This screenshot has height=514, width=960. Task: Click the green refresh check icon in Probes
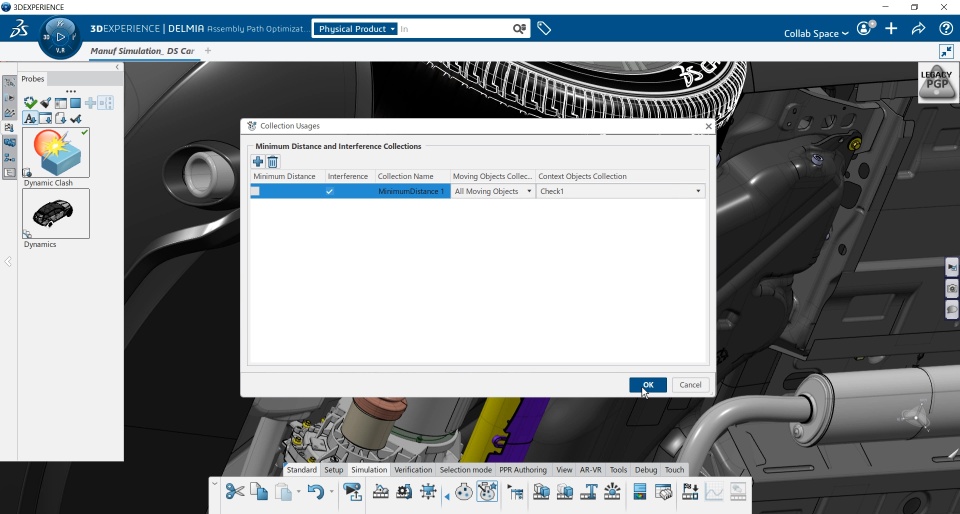pos(30,103)
